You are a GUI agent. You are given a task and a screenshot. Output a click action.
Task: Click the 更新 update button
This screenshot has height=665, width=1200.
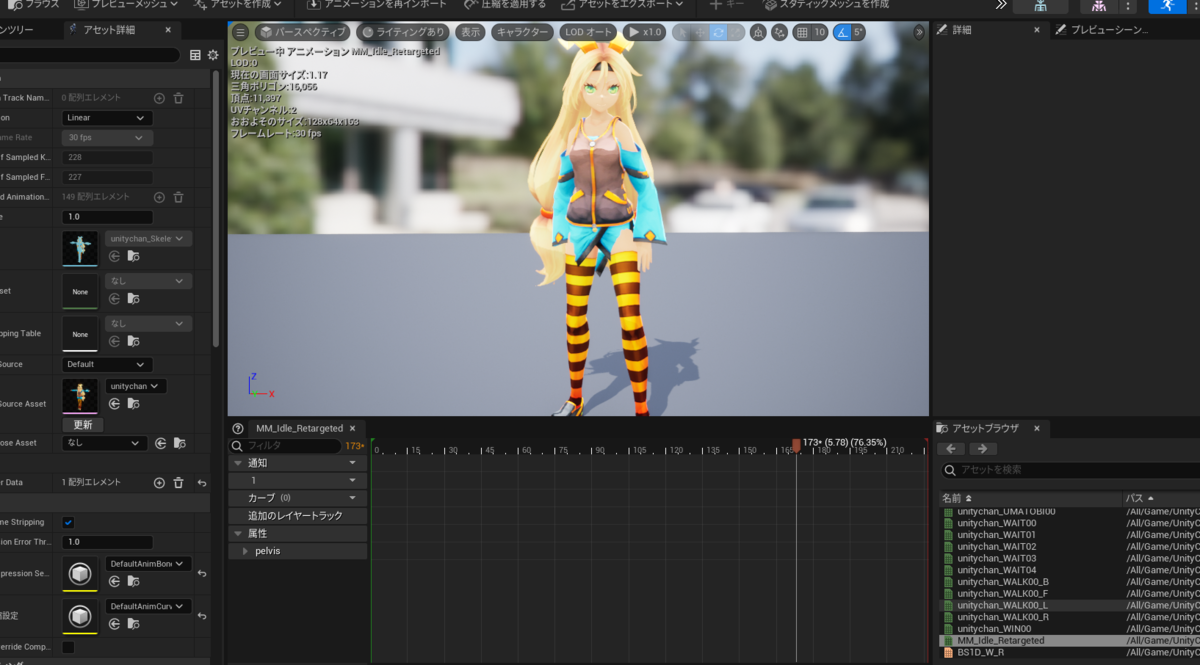tap(82, 425)
